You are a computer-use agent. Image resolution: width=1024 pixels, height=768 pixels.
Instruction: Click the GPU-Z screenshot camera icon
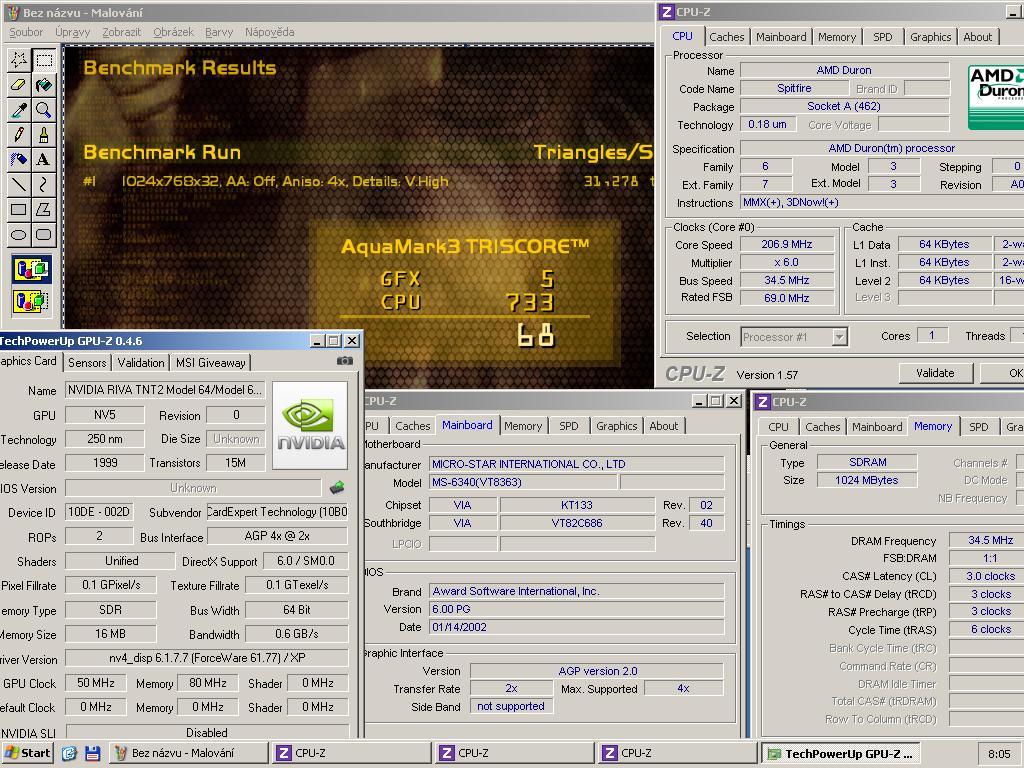(x=345, y=360)
